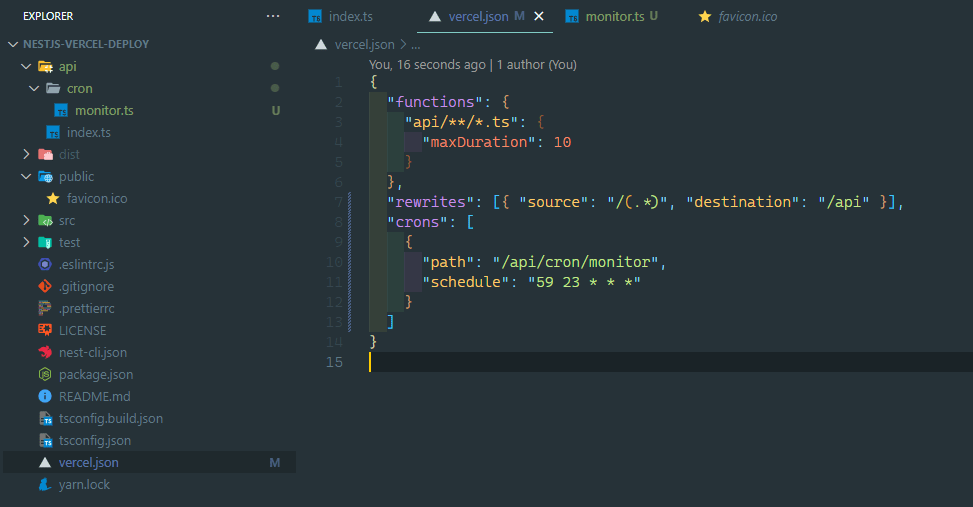Click the README.md info icon

coord(45,396)
